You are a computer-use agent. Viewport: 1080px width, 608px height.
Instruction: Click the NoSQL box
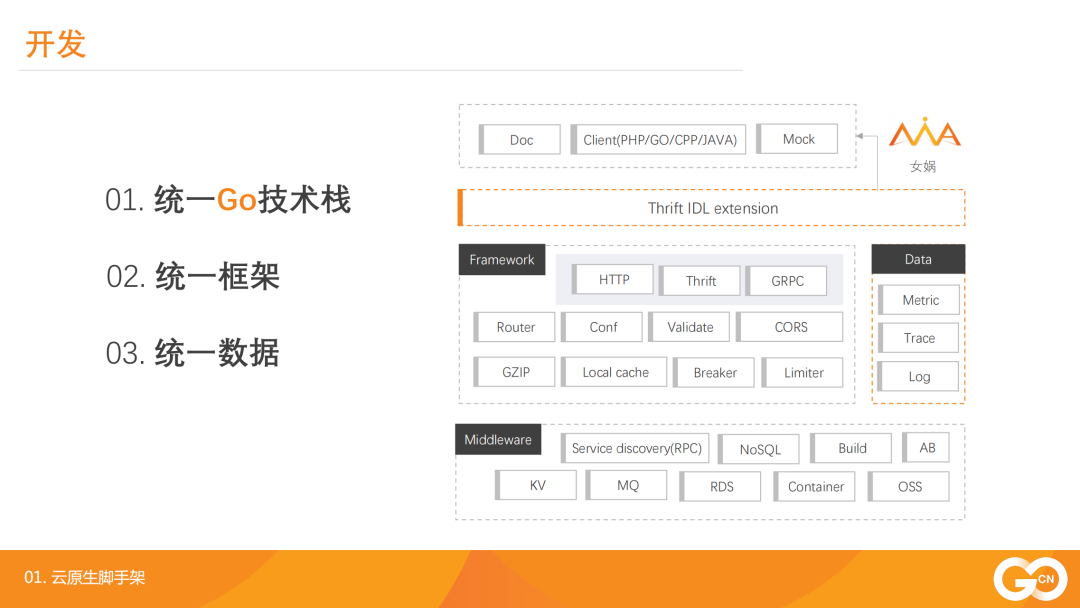[758, 449]
